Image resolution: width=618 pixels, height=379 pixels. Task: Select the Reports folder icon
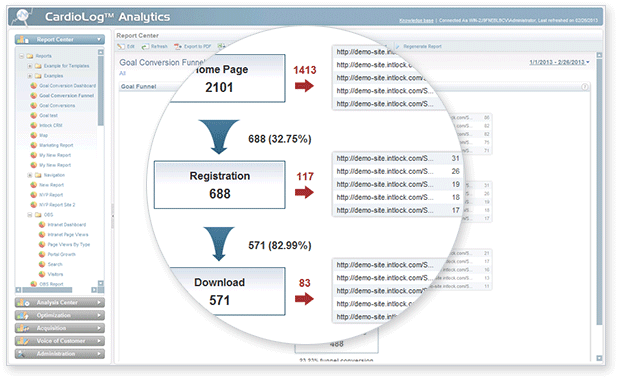point(30,56)
